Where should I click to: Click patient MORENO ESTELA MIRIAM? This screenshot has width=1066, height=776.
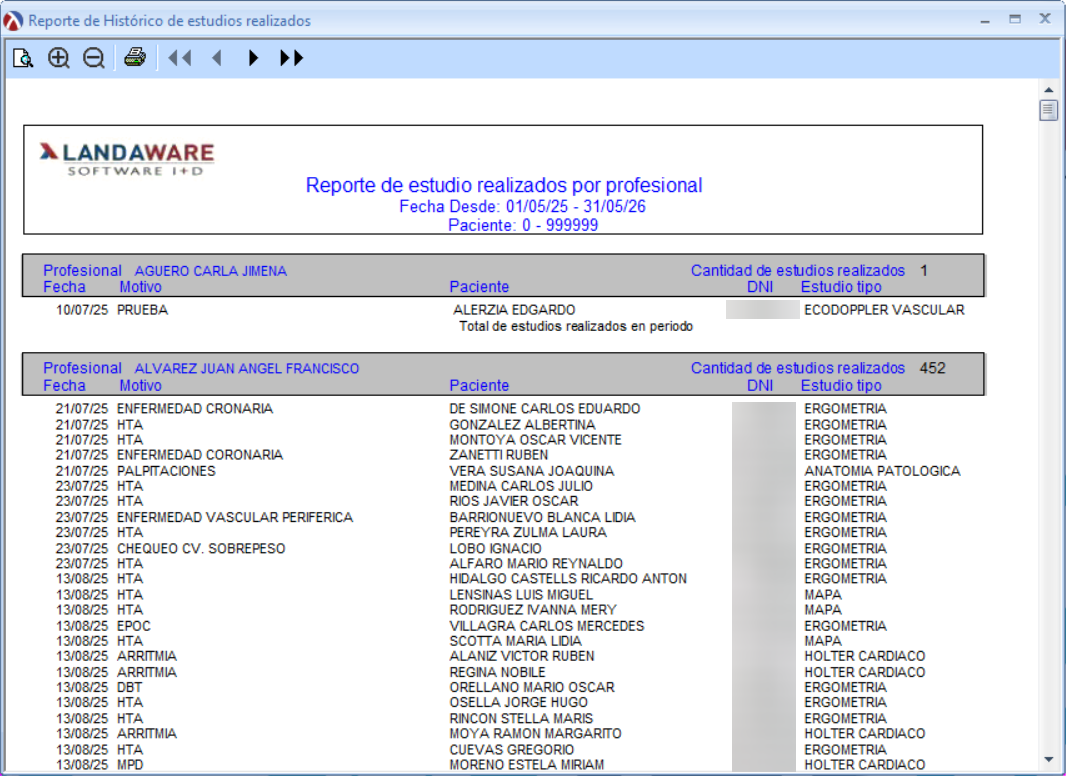[x=526, y=765]
